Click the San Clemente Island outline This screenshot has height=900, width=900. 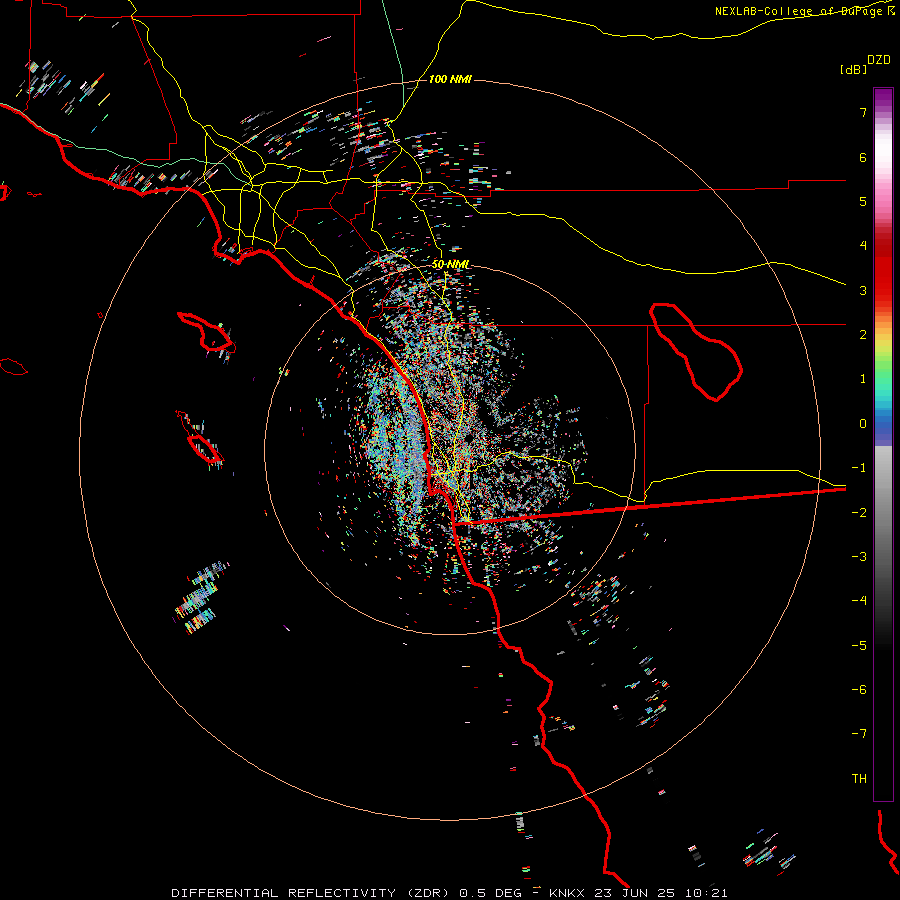(200, 438)
